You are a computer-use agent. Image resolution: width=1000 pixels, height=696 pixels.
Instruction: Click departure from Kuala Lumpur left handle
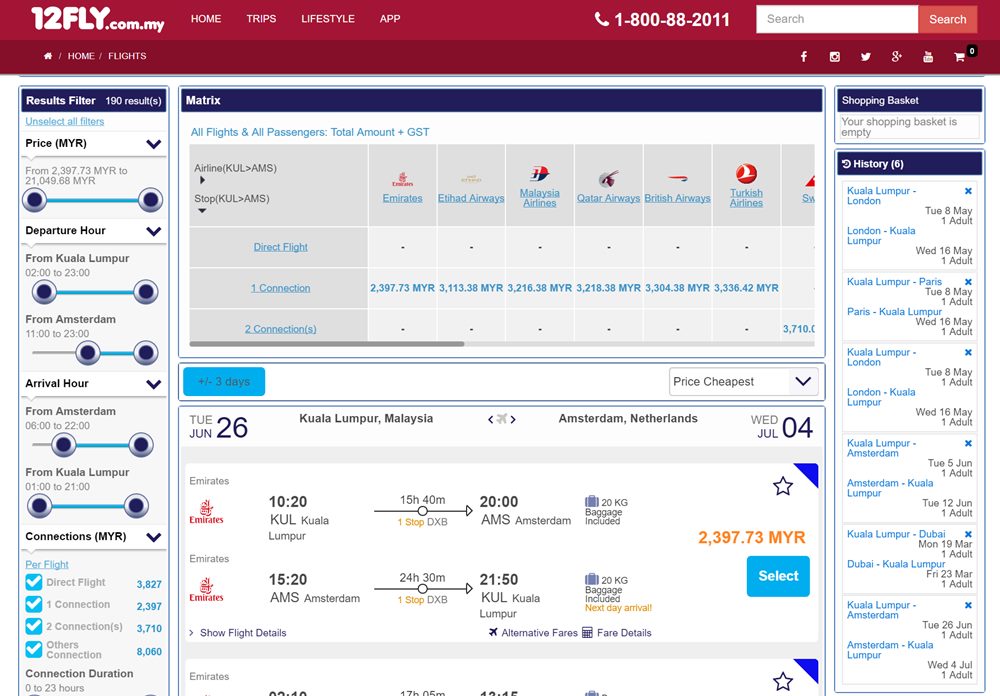[x=44, y=292]
